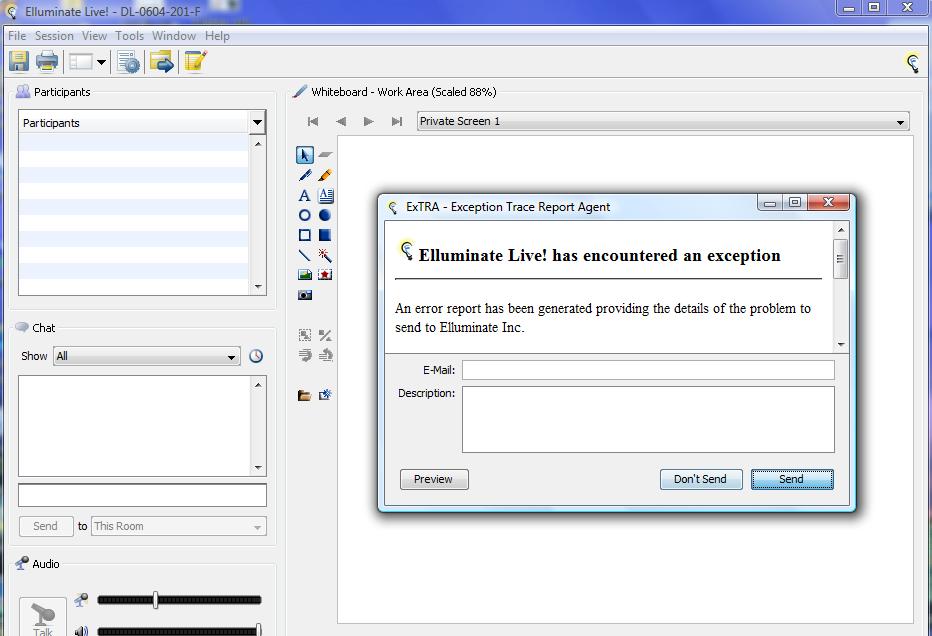
Task: Click the file transfer folder-arrow icon
Action: point(161,62)
